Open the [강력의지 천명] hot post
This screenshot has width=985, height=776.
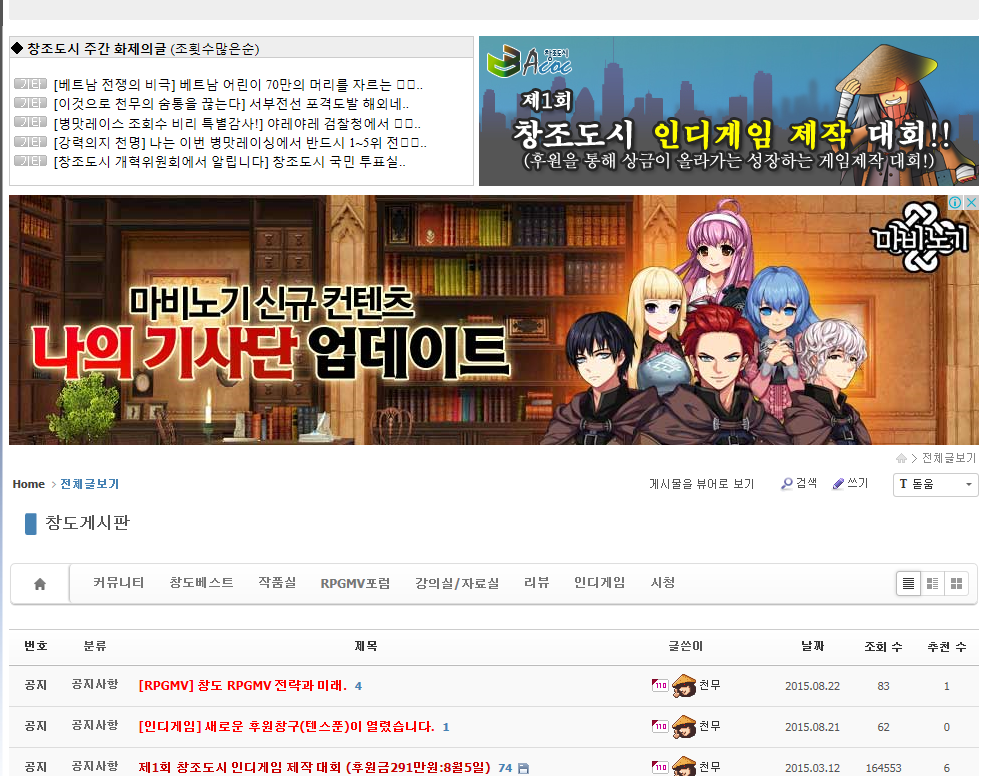tap(240, 143)
